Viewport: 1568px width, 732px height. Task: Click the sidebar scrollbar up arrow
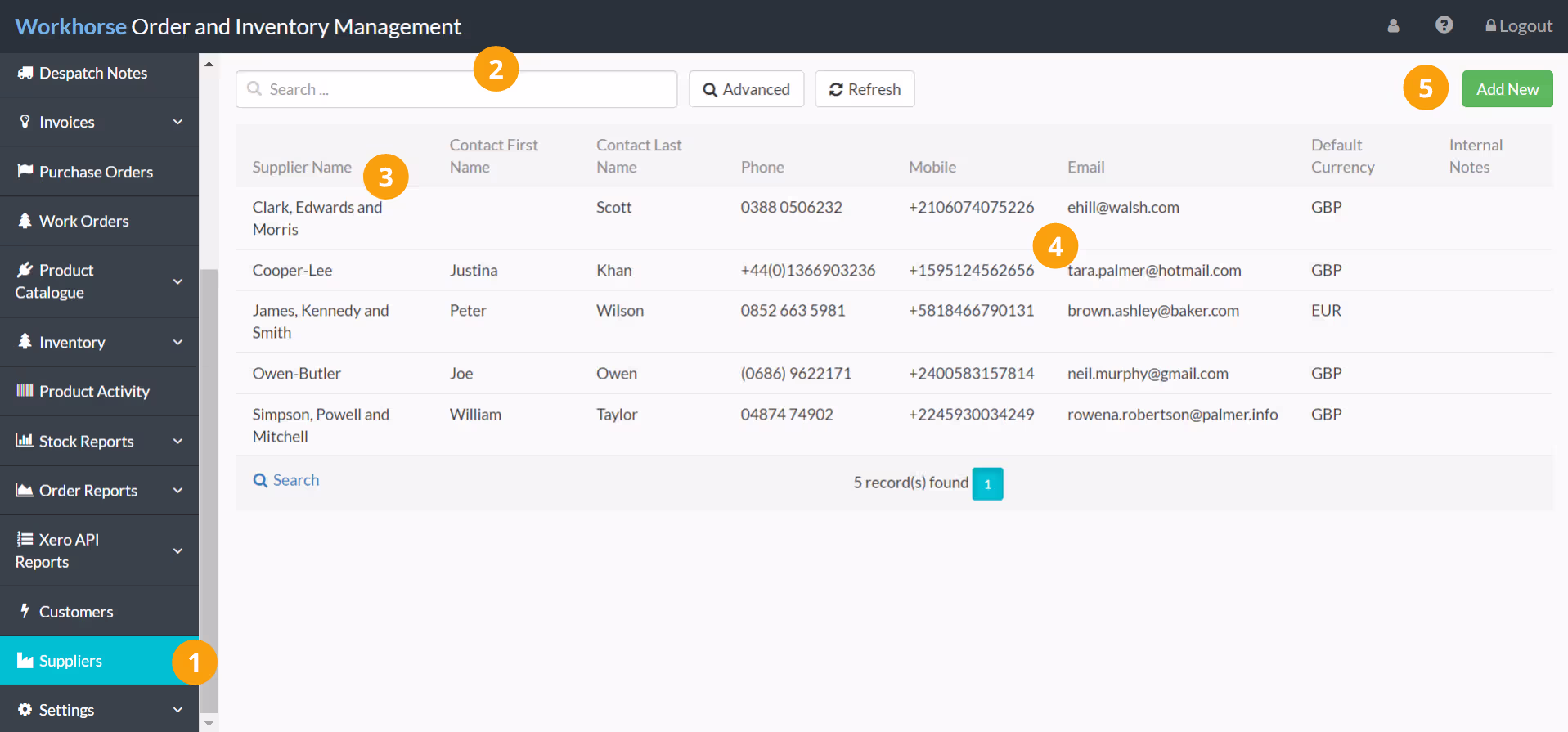coord(209,63)
